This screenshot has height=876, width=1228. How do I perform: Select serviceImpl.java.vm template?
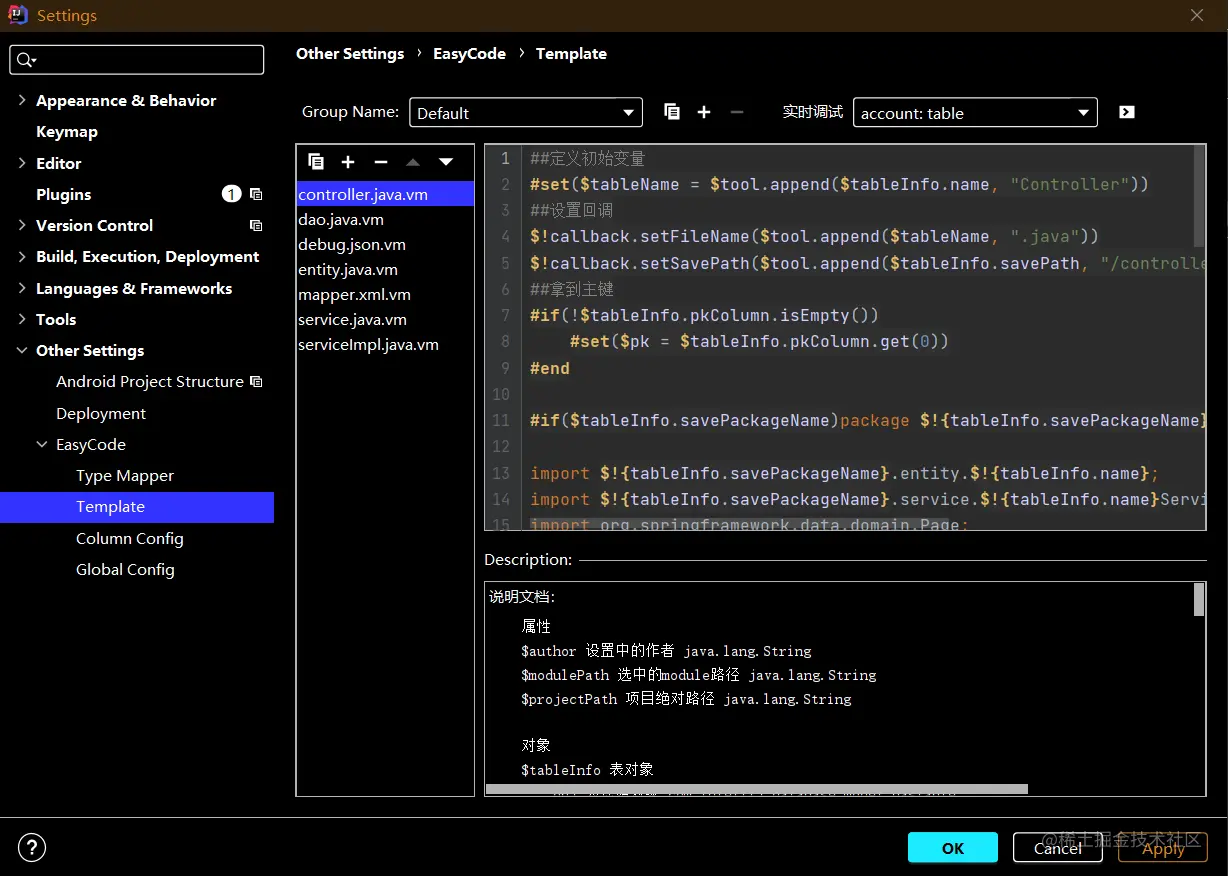pos(385,344)
